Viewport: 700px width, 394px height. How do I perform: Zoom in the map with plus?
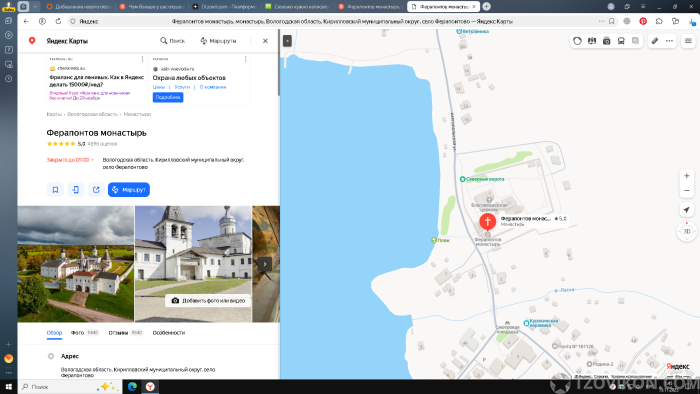click(x=687, y=176)
